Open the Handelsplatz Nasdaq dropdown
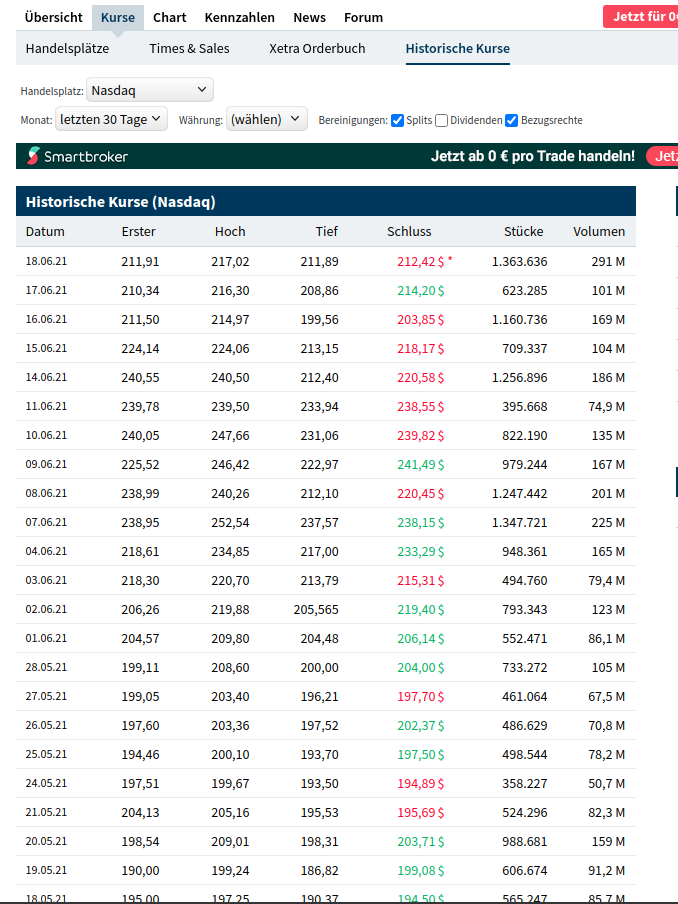Image resolution: width=678 pixels, height=904 pixels. click(150, 90)
